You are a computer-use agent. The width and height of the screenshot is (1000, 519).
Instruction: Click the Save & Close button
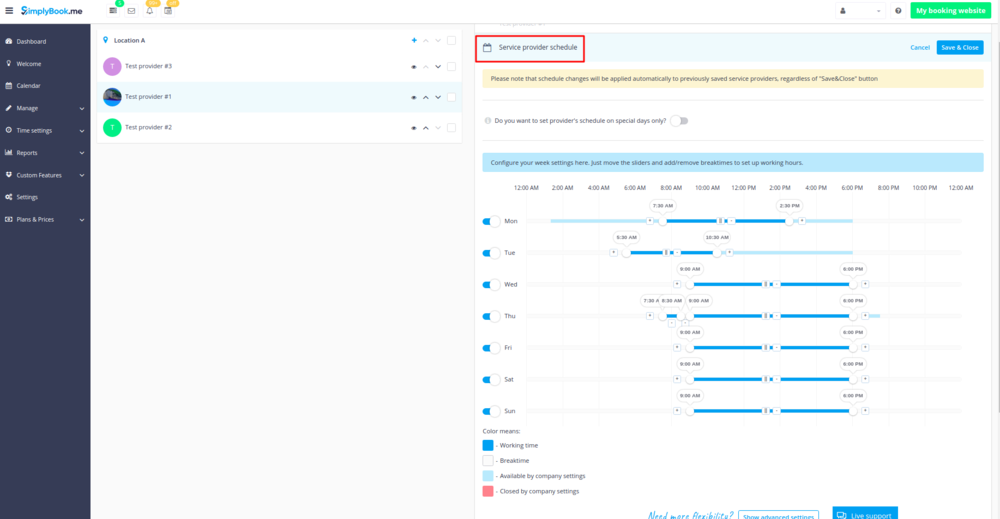pyautogui.click(x=959, y=48)
